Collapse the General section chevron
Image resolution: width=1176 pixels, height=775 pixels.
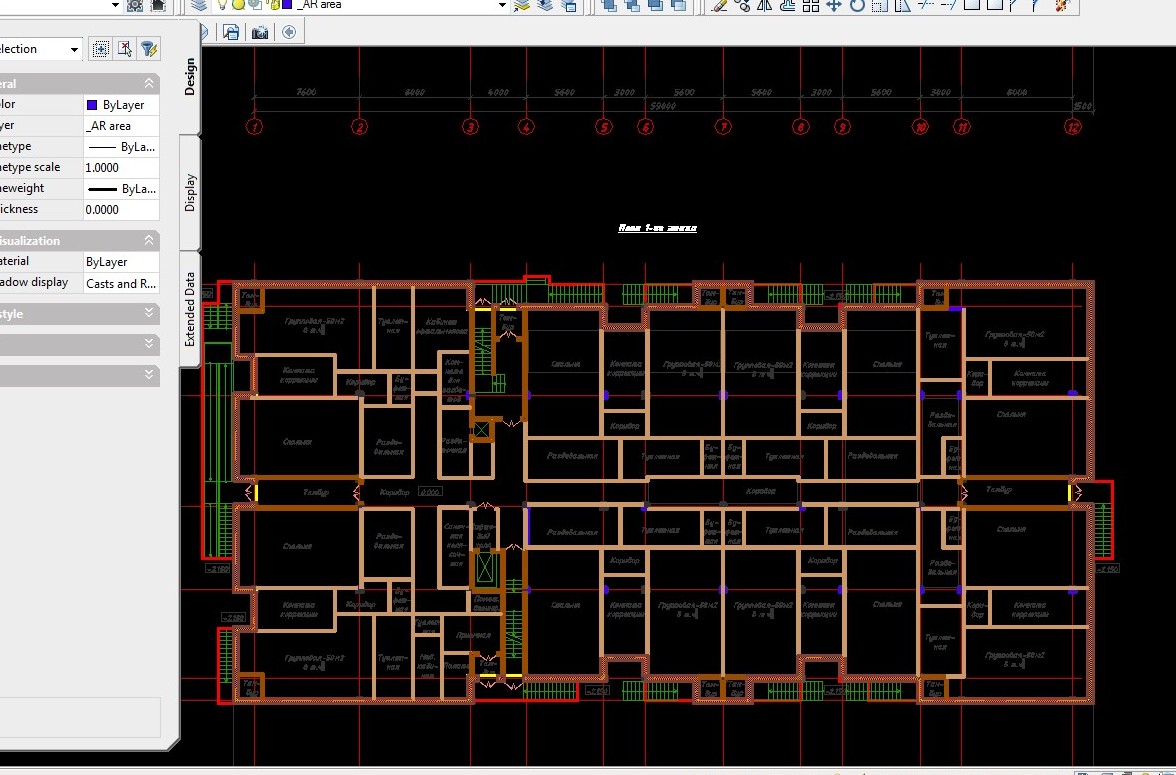pyautogui.click(x=148, y=83)
